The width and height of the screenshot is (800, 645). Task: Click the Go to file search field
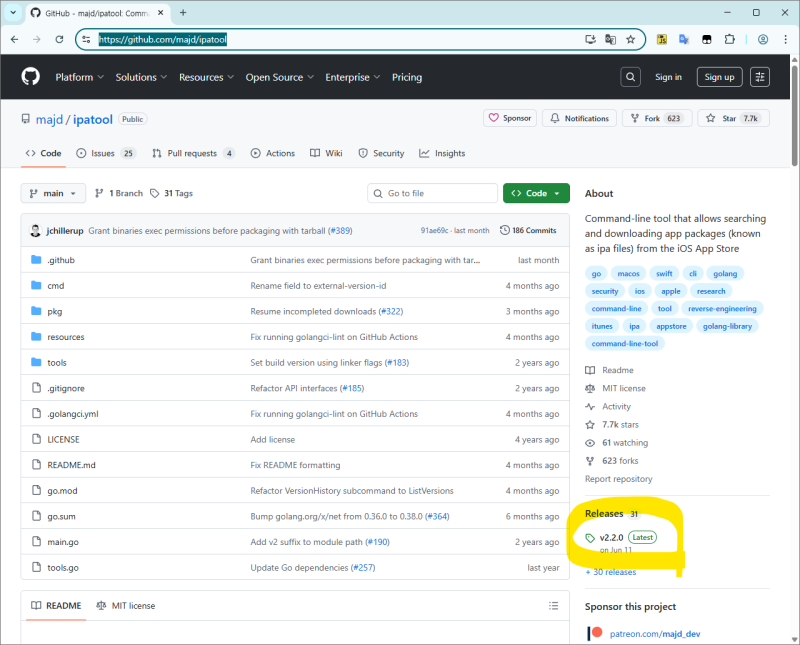pos(432,193)
